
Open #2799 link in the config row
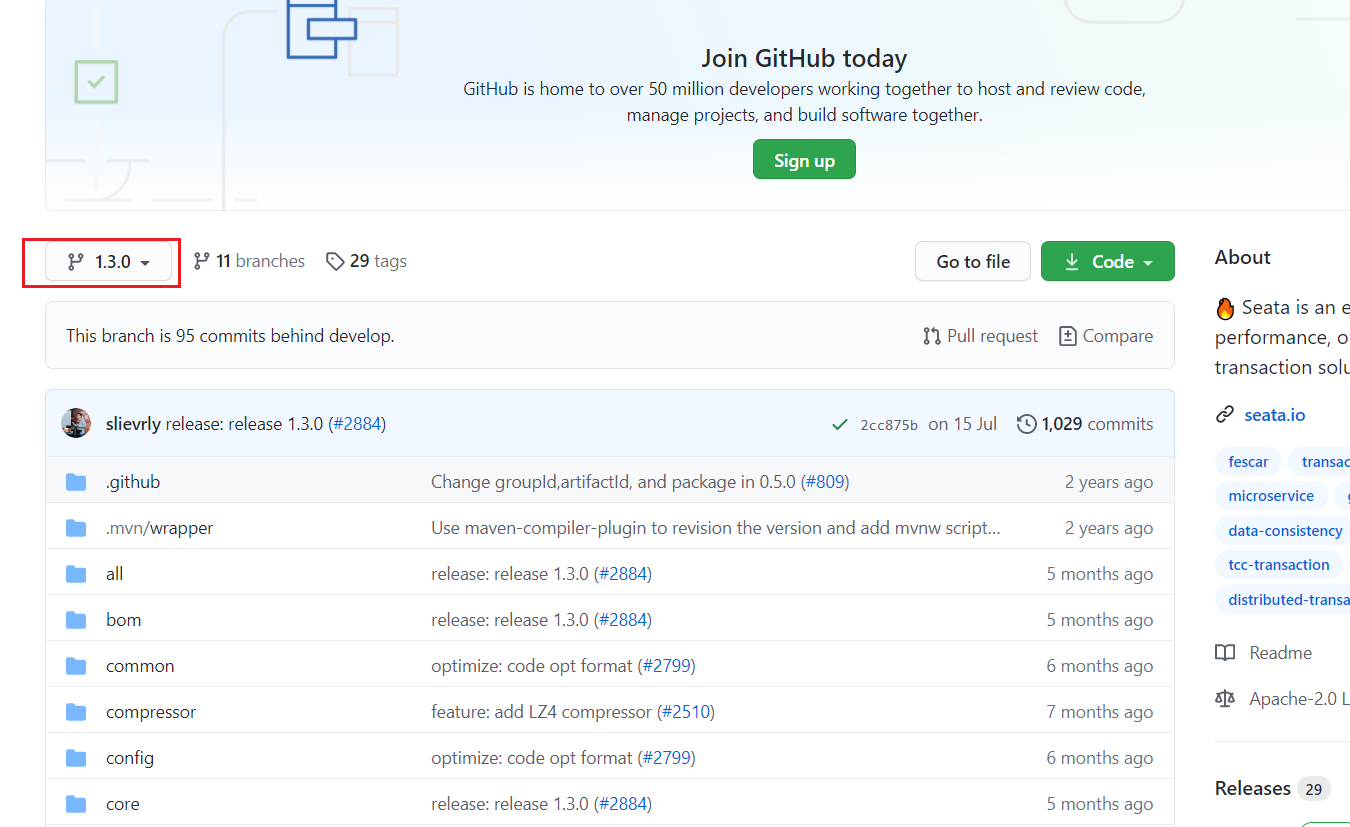(x=666, y=758)
